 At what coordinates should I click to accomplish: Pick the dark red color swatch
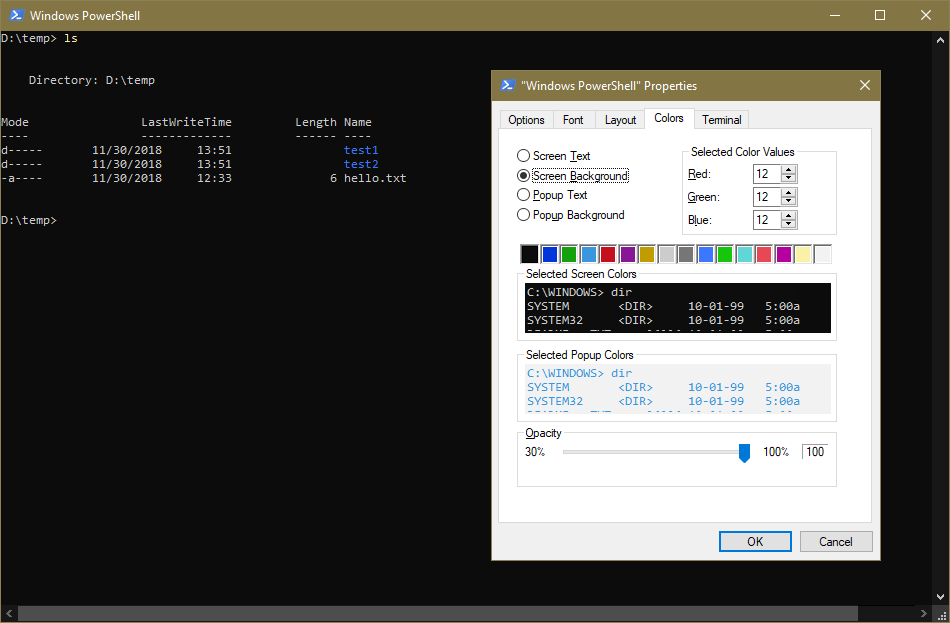608,254
